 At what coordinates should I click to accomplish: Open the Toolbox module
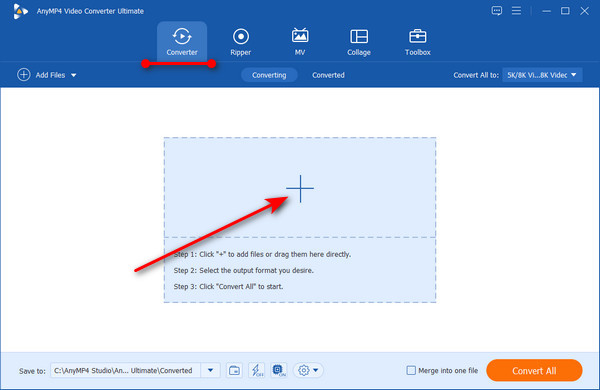click(417, 42)
